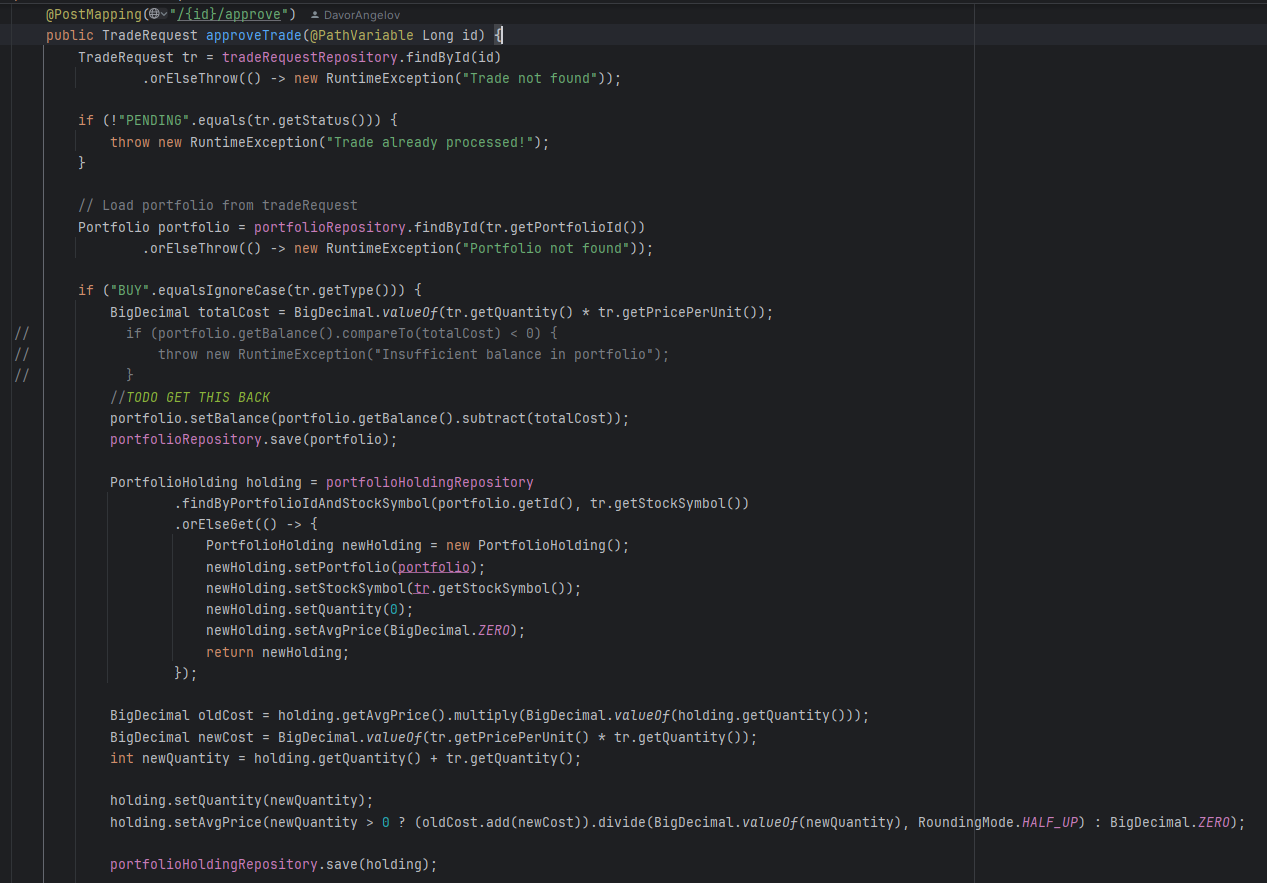Place cursor on approveTrade method name
This screenshot has height=883, width=1267.
click(253, 36)
